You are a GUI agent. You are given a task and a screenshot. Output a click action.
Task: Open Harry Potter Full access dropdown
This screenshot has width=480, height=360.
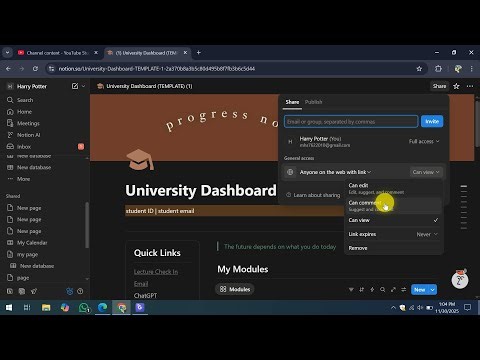424,142
